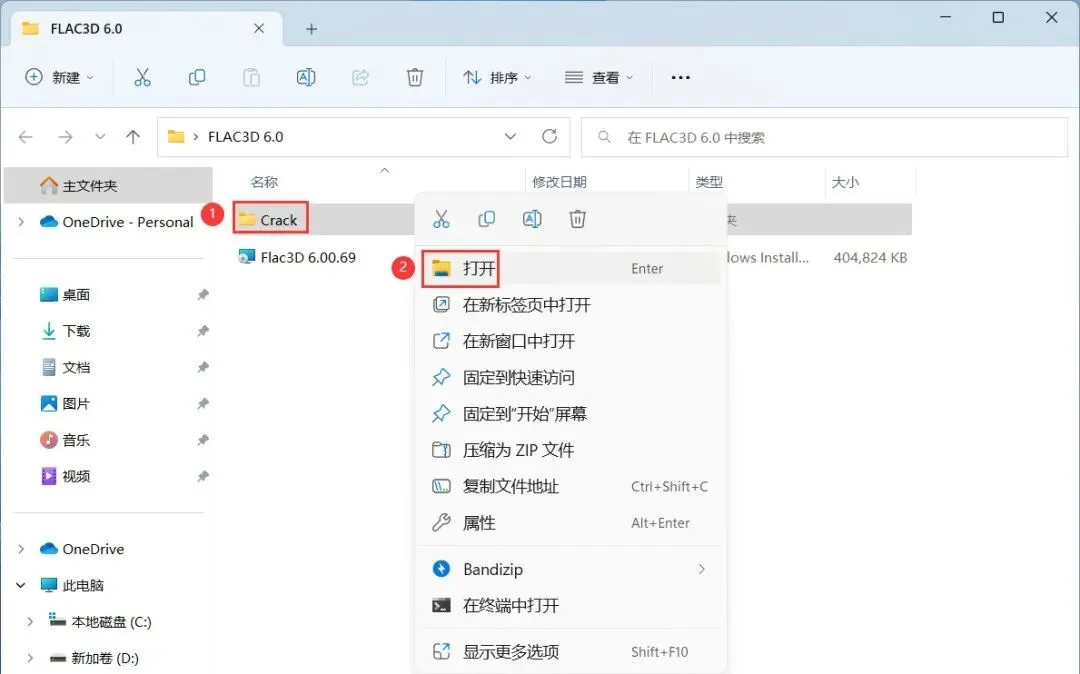Click the Delete trash icon in the toolbar
This screenshot has width=1080, height=674.
tap(415, 77)
